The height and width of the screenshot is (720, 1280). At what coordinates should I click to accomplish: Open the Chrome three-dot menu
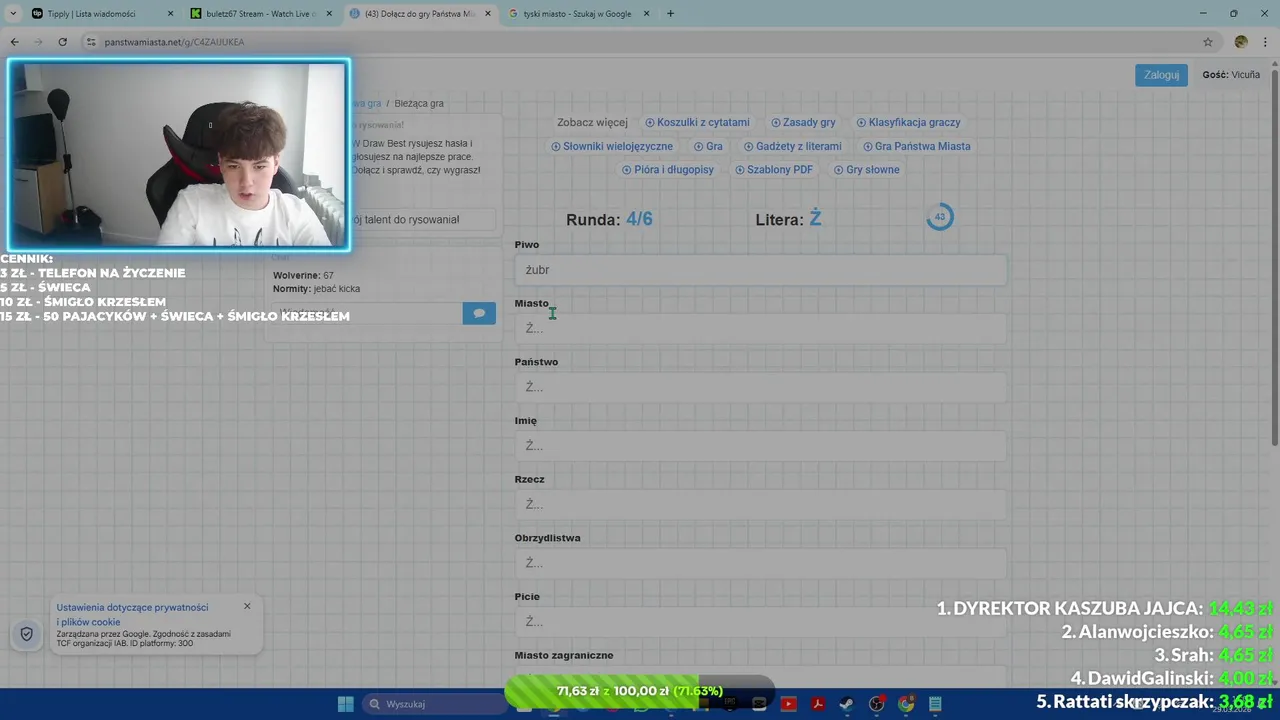coord(1266,42)
